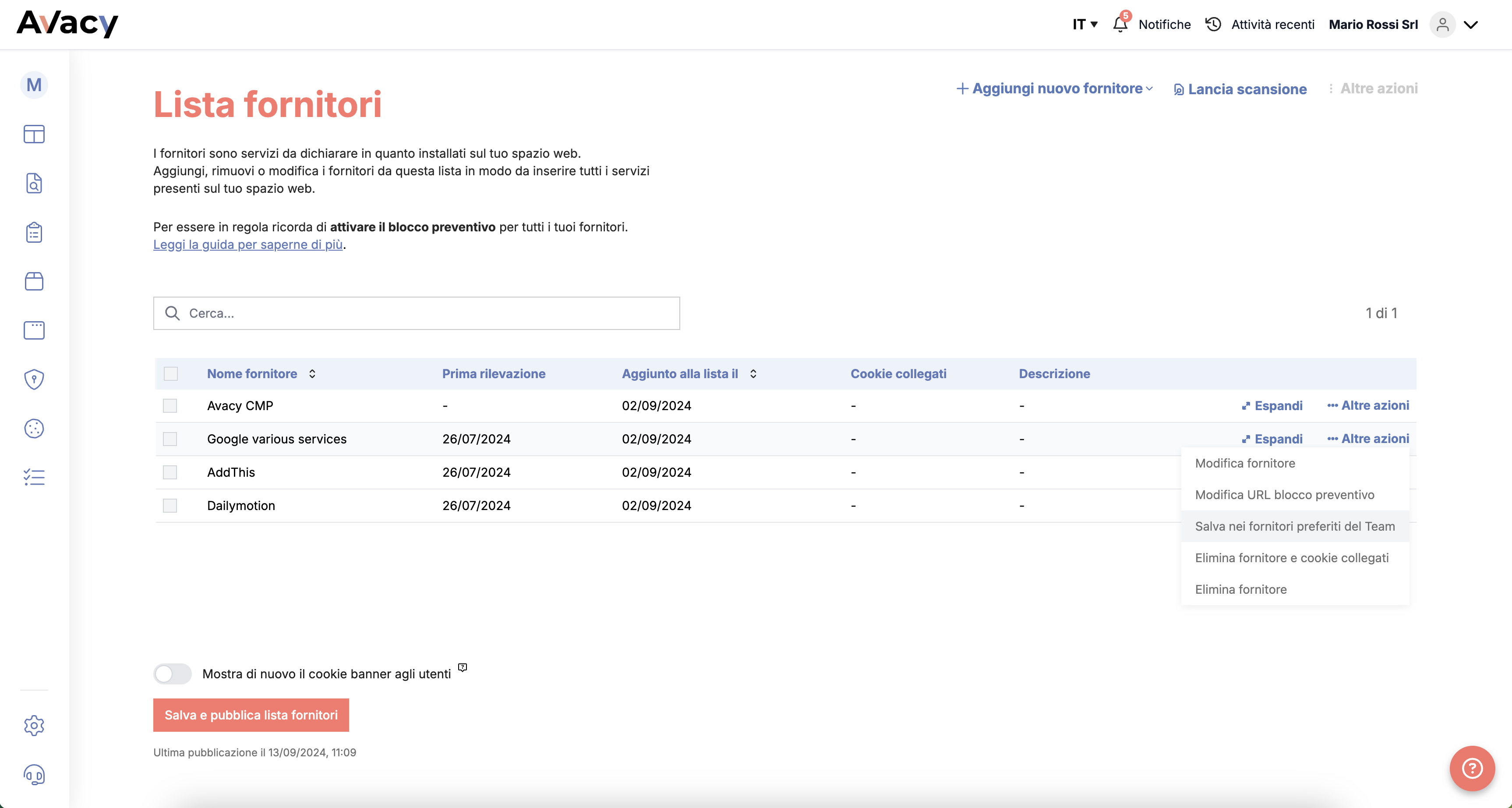This screenshot has width=1512, height=808.
Task: Click the Avacy CMP supplier name
Action: point(240,406)
